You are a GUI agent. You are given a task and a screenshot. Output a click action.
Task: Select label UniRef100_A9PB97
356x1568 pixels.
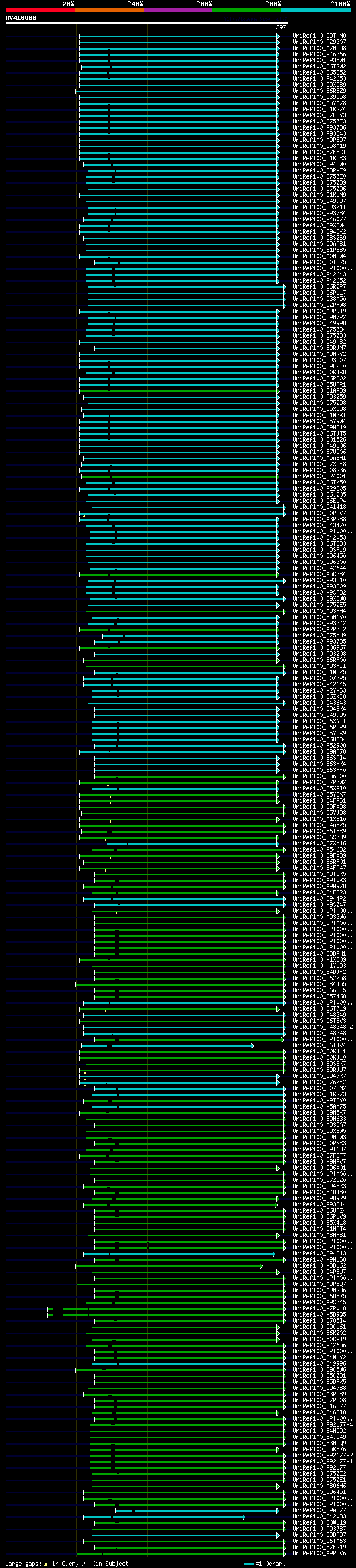[x=319, y=140]
